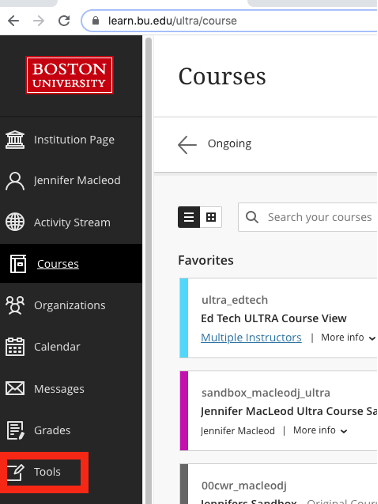Viewport: 378px width, 504px height.
Task: Click the Multiple Instructors link
Action: [x=251, y=338]
